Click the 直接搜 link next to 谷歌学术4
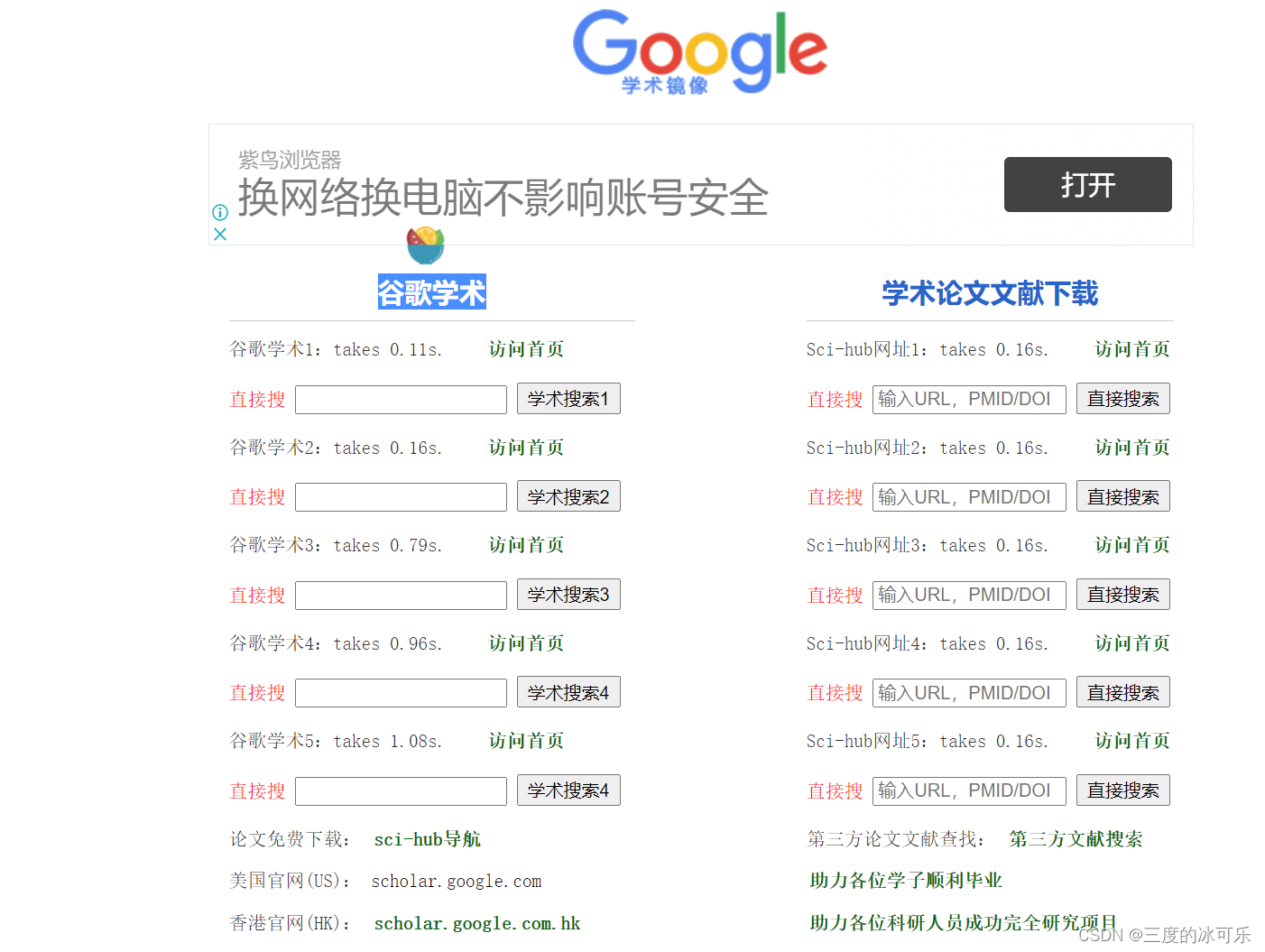 [x=257, y=692]
